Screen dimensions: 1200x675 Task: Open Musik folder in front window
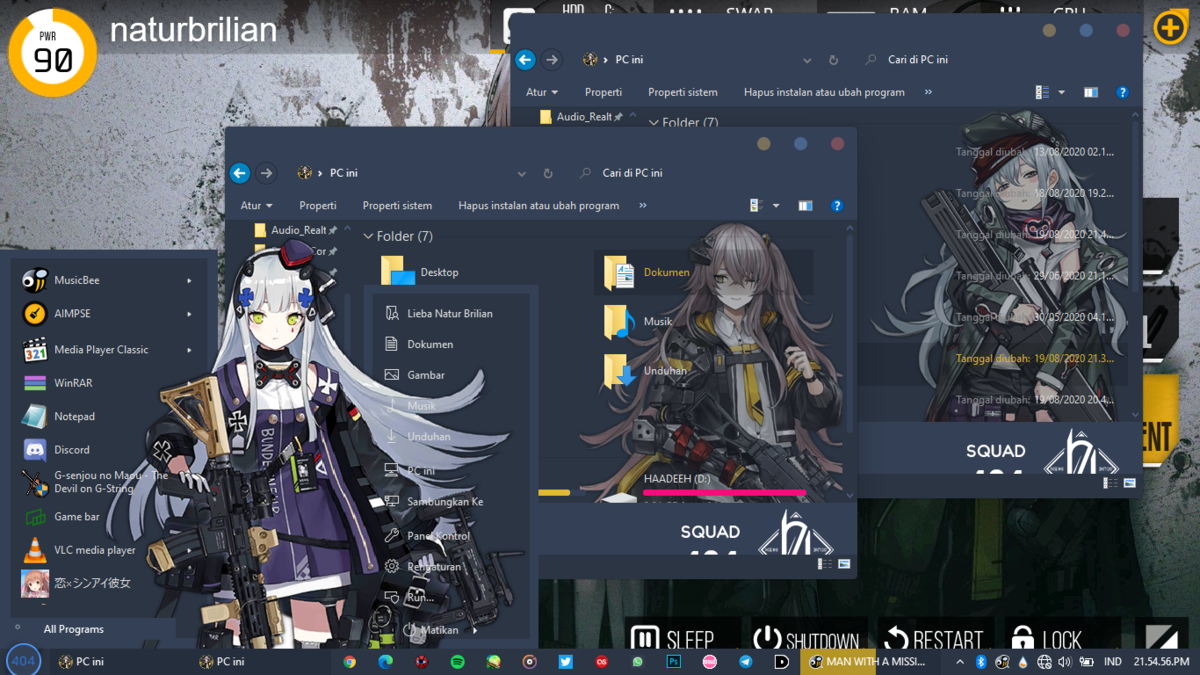[638, 322]
